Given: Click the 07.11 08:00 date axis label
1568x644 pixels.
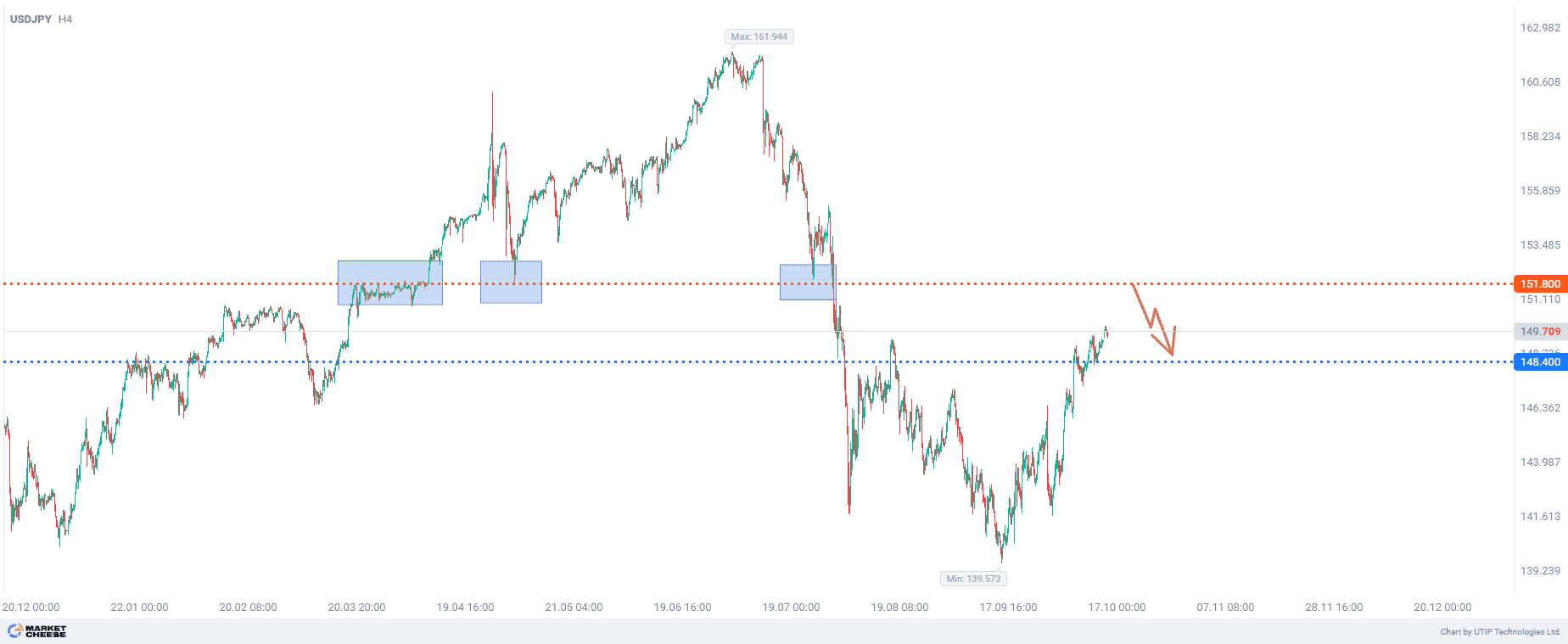Looking at the screenshot, I should [x=1225, y=608].
